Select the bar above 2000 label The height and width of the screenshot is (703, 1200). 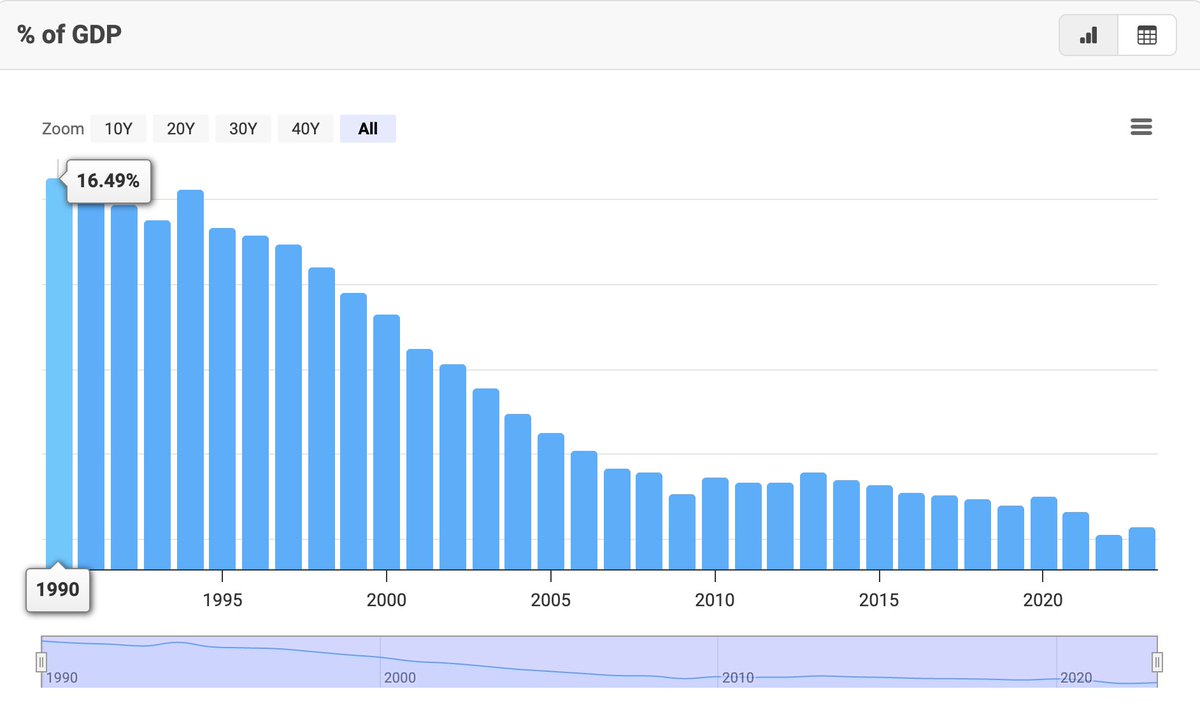387,442
